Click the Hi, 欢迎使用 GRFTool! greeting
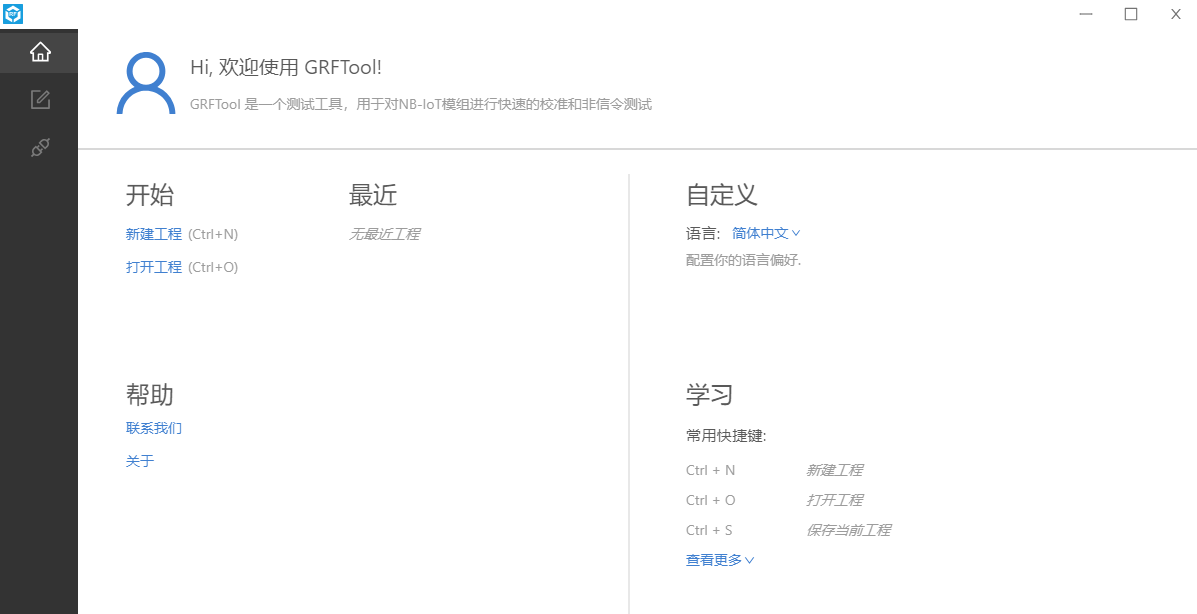The image size is (1197, 614). (x=286, y=67)
